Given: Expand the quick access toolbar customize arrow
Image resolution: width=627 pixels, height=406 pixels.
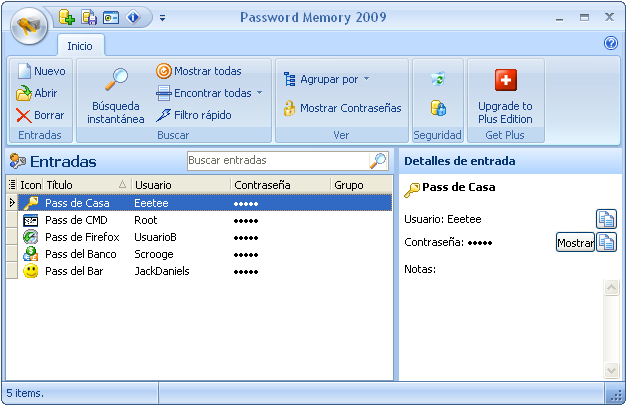Looking at the screenshot, I should (162, 17).
